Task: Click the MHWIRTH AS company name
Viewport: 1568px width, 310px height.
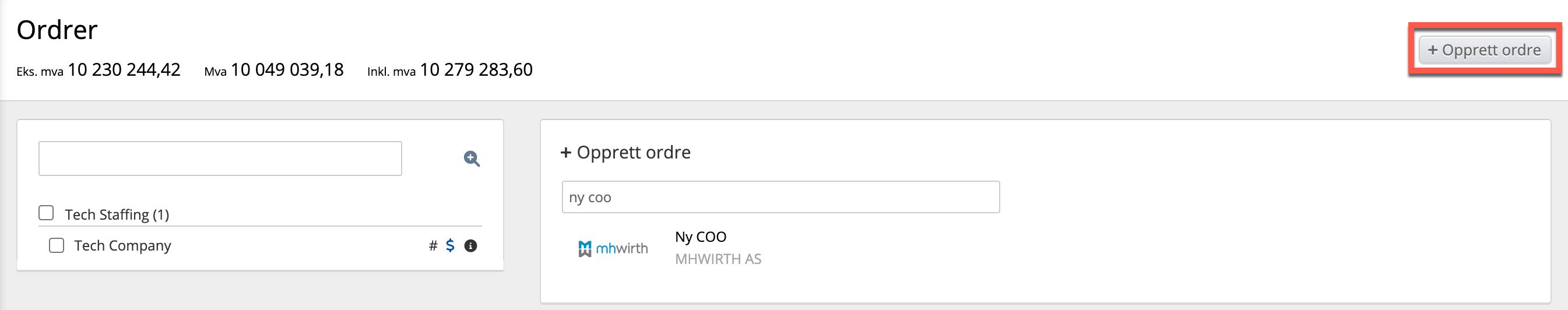Action: click(718, 259)
